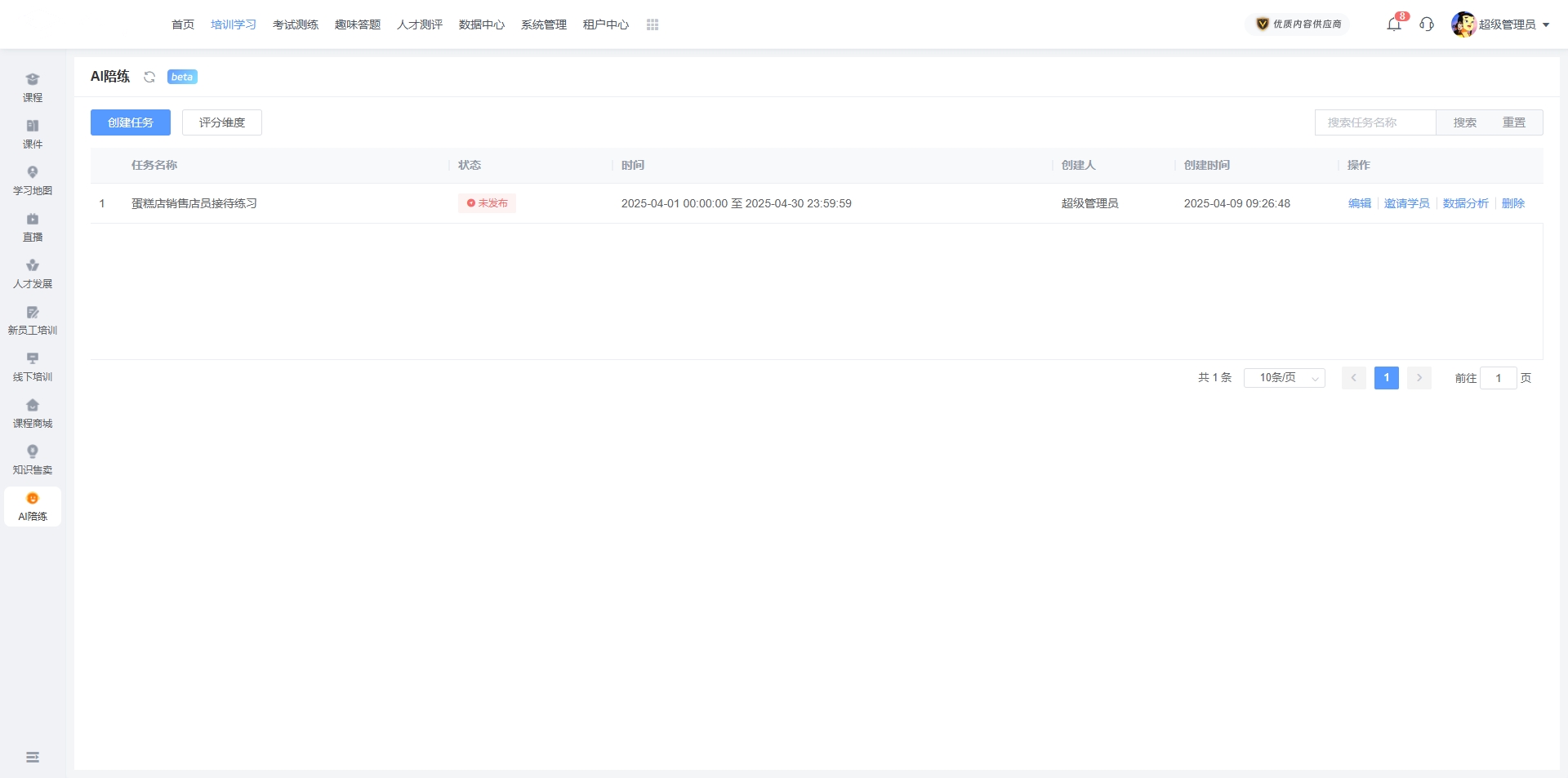The height and width of the screenshot is (778, 1568).
Task: Click the customer service headset icon
Action: [x=1427, y=24]
